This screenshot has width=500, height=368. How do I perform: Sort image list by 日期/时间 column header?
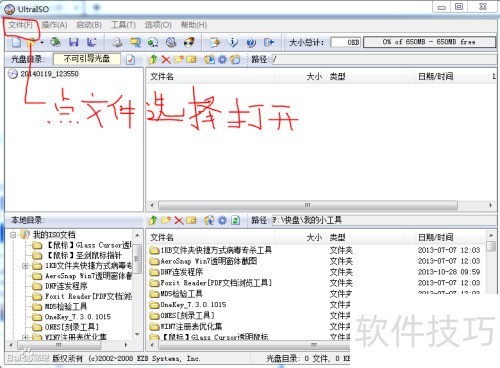(451, 77)
